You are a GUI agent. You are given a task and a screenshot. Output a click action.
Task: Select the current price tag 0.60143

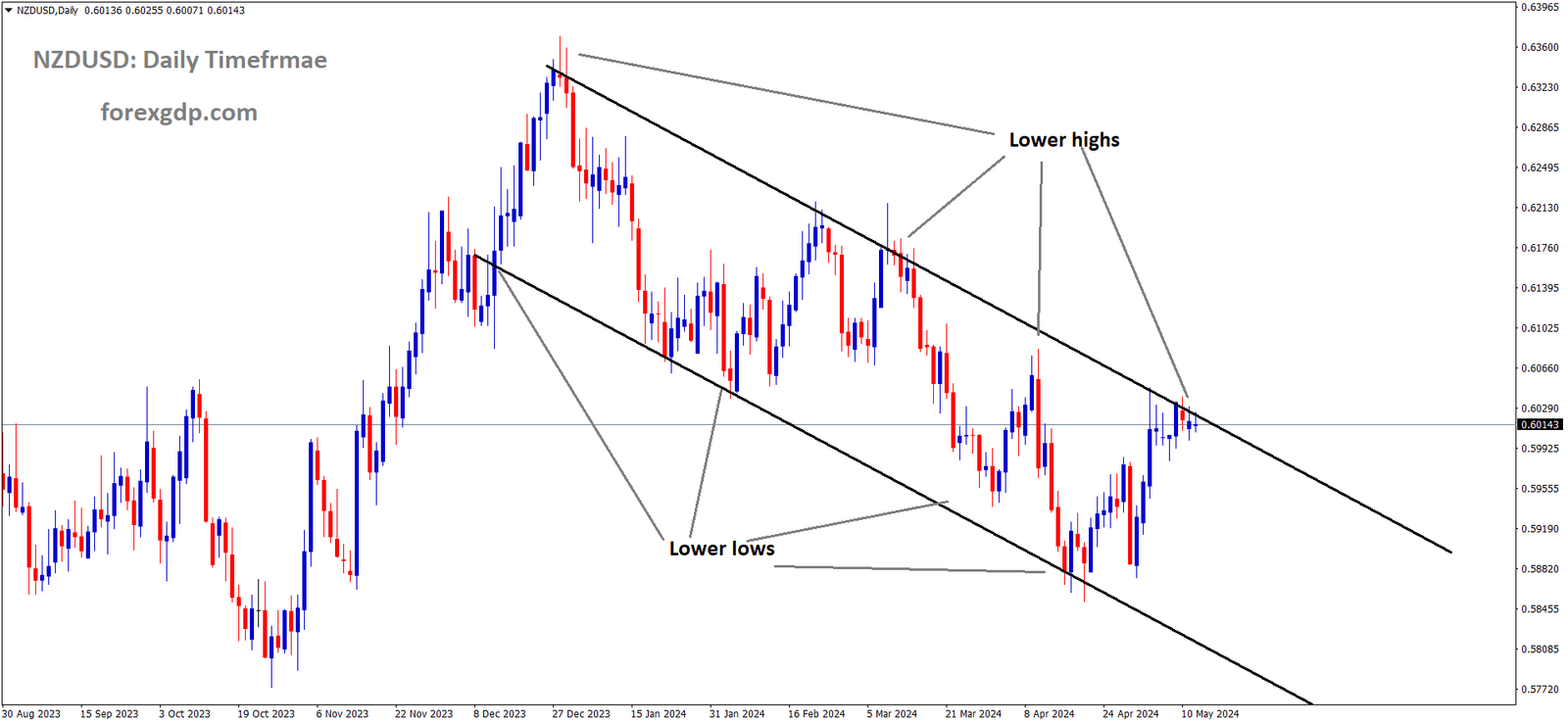pos(1541,424)
